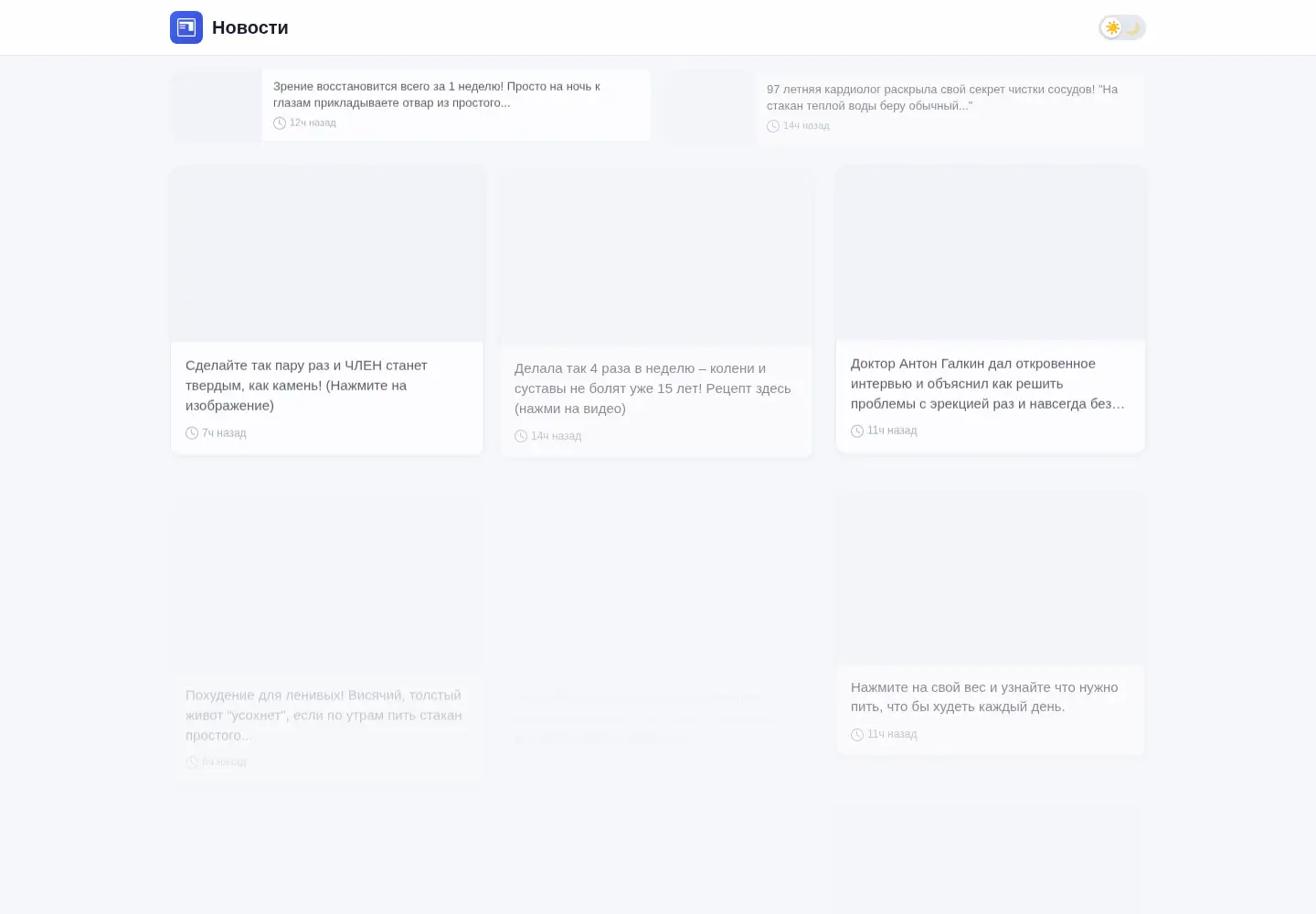Click image above "Делала так 4 раза в неделю"

[656, 258]
